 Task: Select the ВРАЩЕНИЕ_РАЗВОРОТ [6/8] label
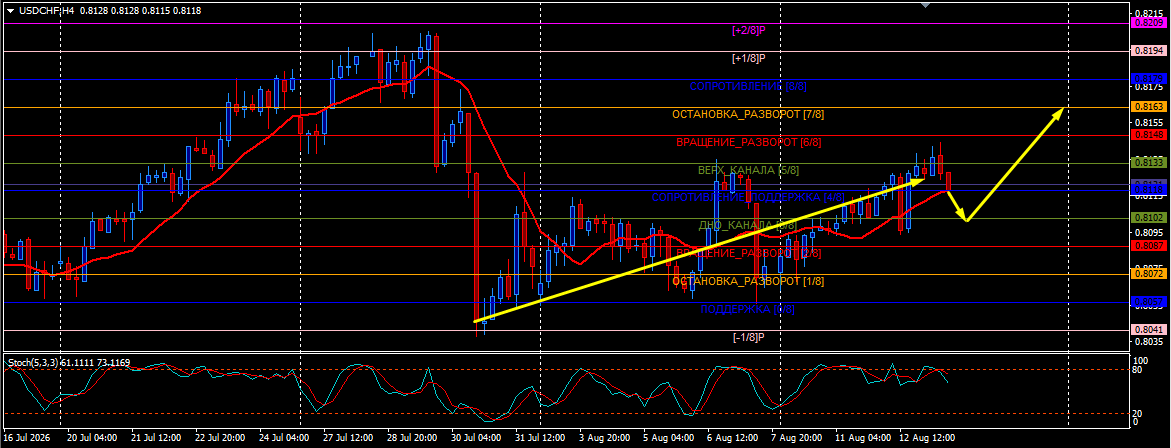[748, 142]
